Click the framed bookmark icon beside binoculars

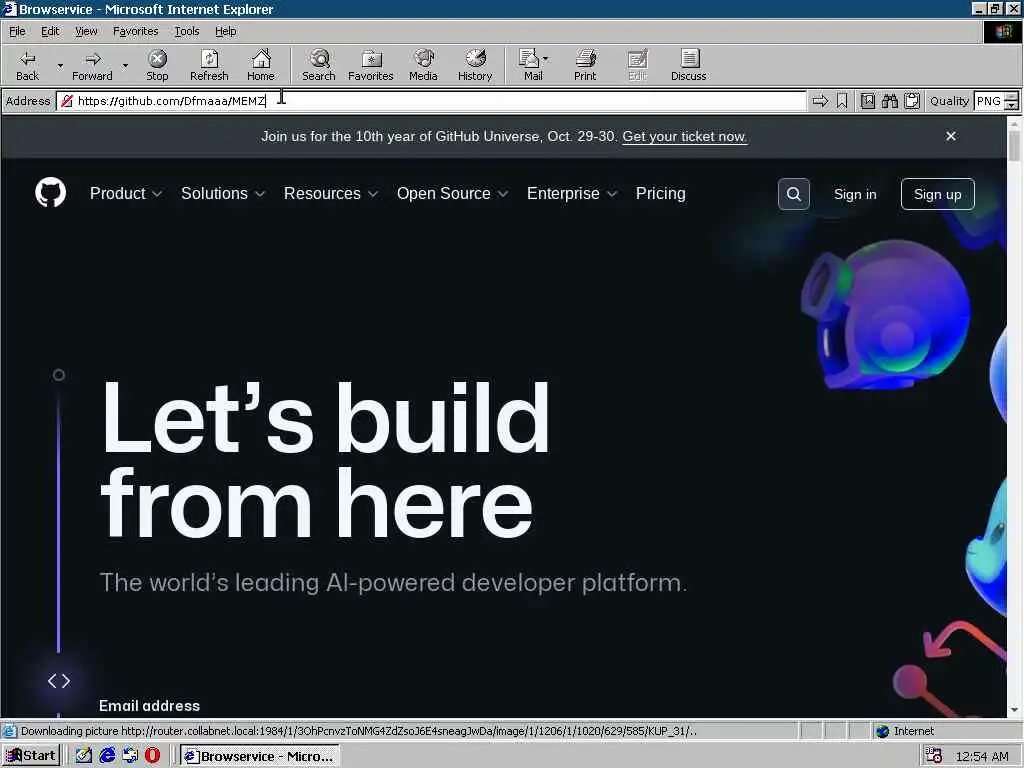(867, 101)
